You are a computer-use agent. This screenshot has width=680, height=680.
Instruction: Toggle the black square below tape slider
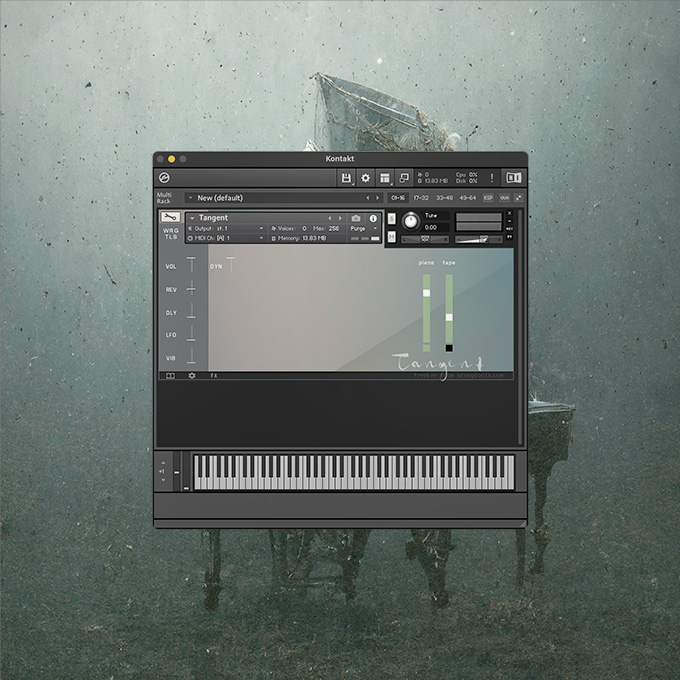point(449,348)
